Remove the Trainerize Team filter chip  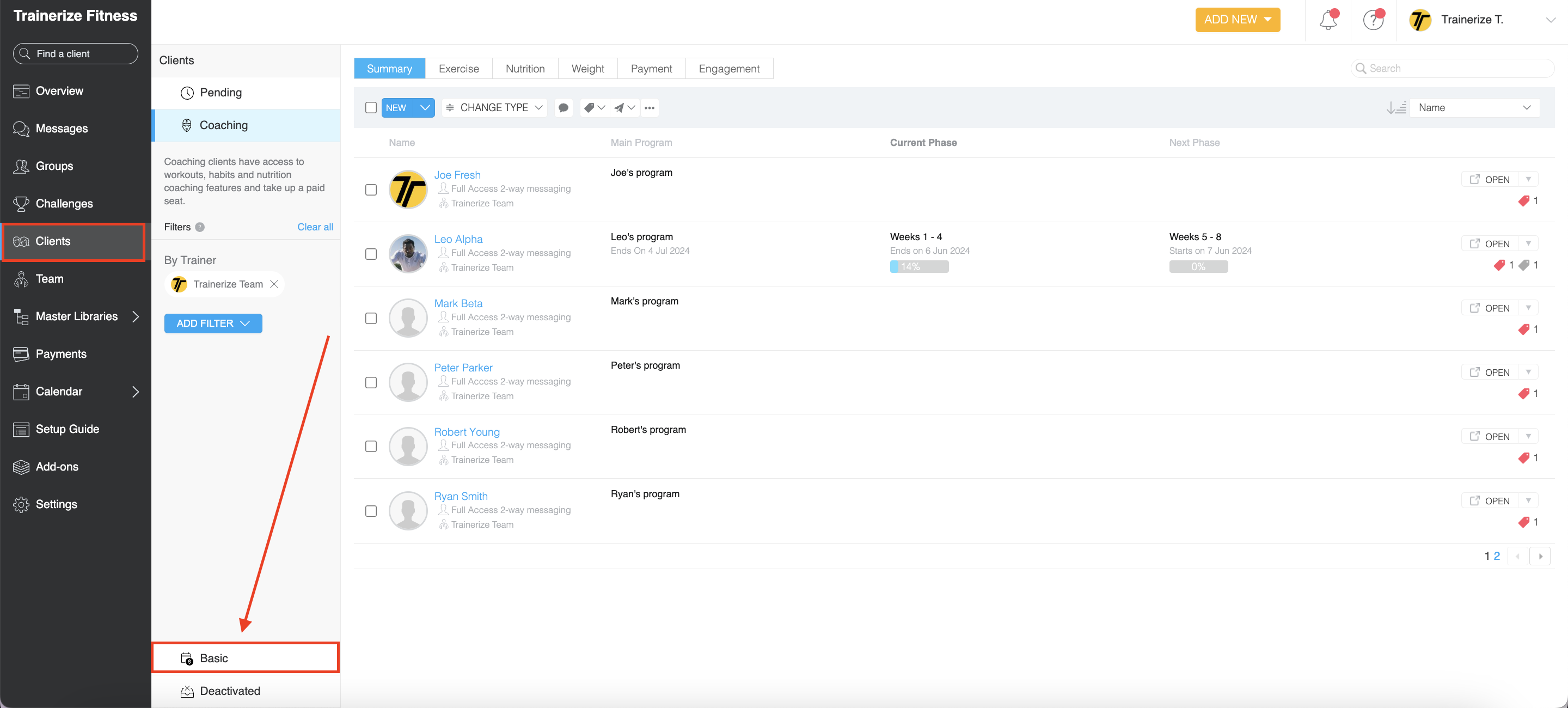coord(274,284)
